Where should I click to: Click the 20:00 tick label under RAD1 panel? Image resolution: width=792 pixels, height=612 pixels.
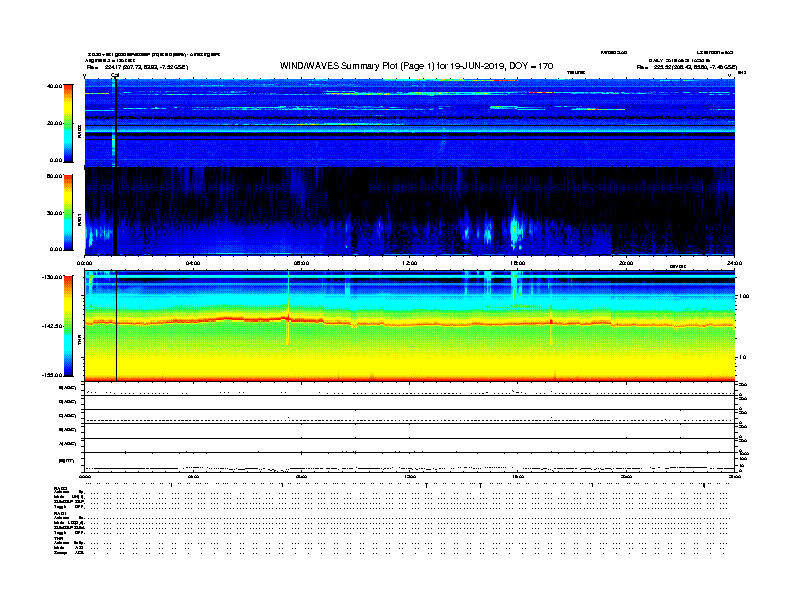626,263
